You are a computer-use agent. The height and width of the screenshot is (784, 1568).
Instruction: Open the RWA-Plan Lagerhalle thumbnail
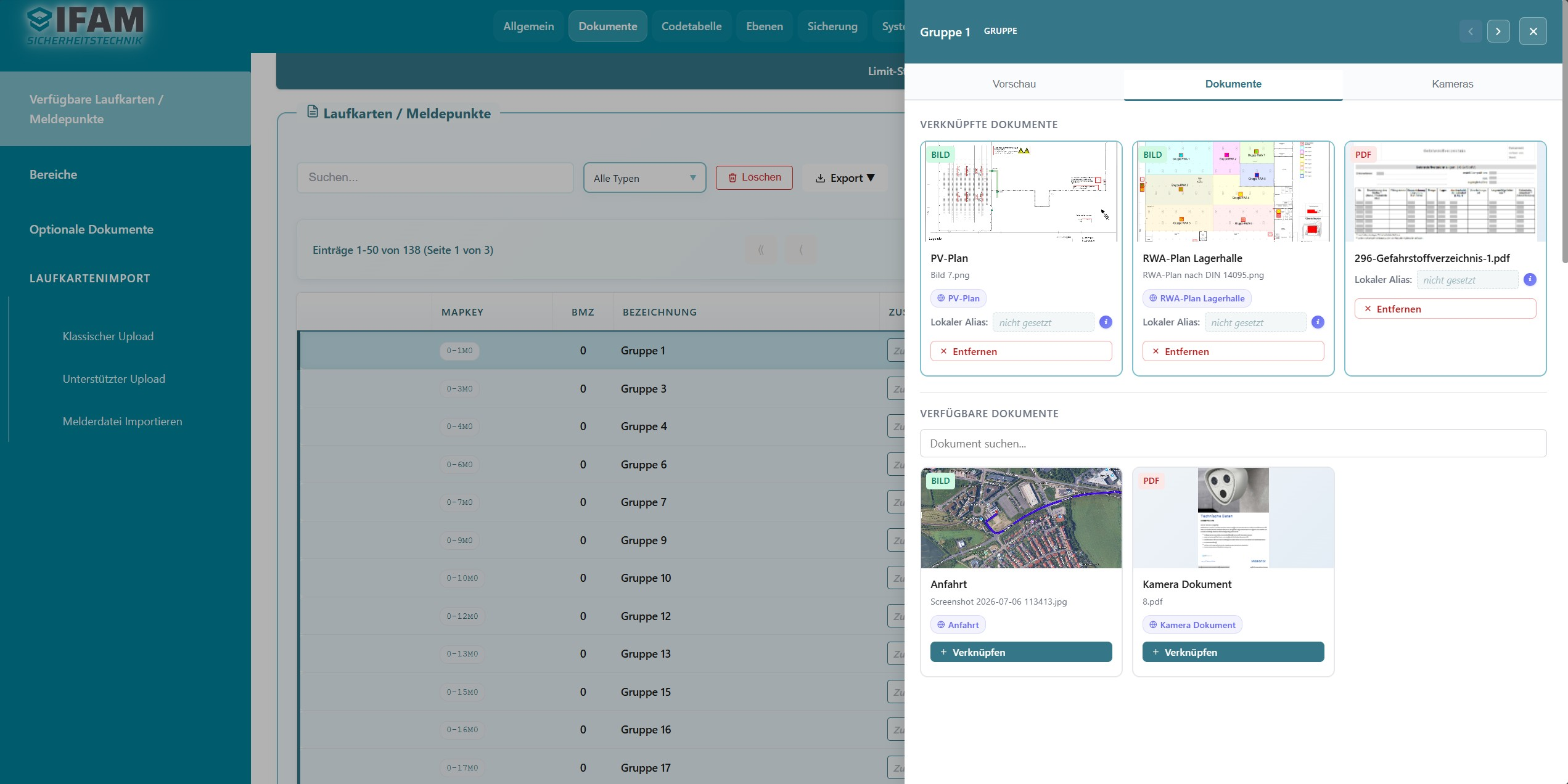click(1233, 192)
